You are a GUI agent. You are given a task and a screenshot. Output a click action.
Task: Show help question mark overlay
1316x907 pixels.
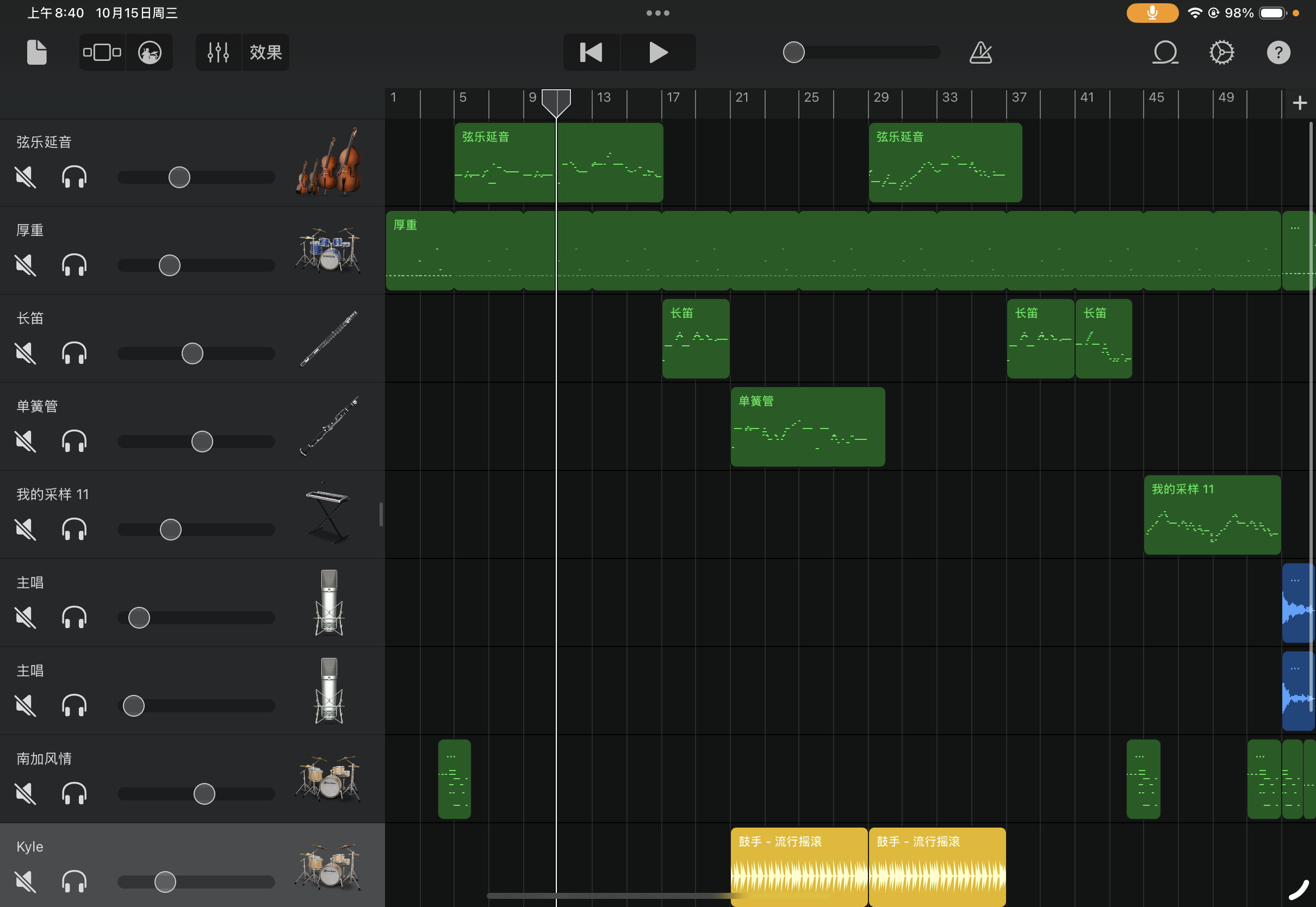(x=1278, y=52)
